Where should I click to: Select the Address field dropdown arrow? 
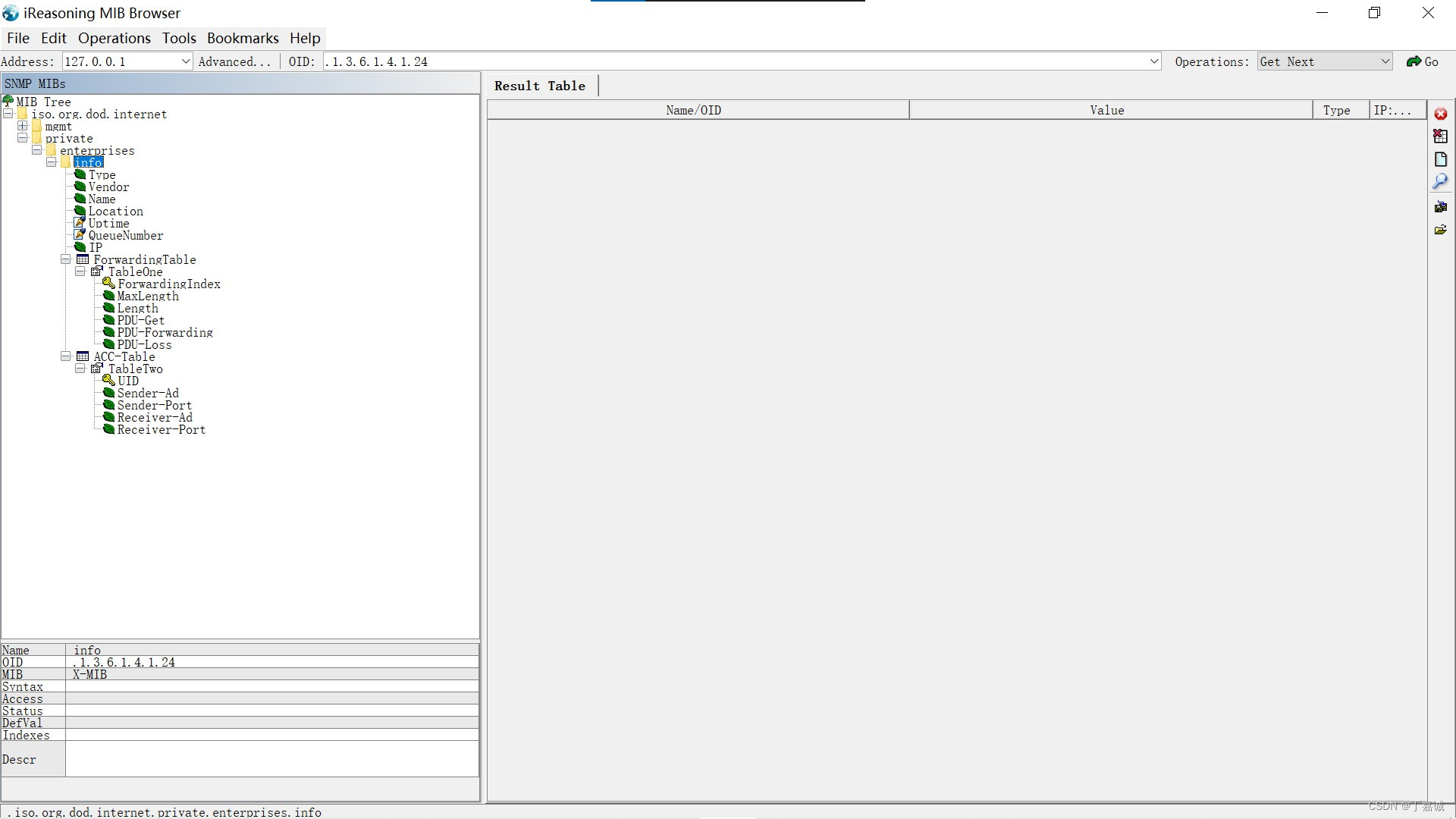pos(185,62)
